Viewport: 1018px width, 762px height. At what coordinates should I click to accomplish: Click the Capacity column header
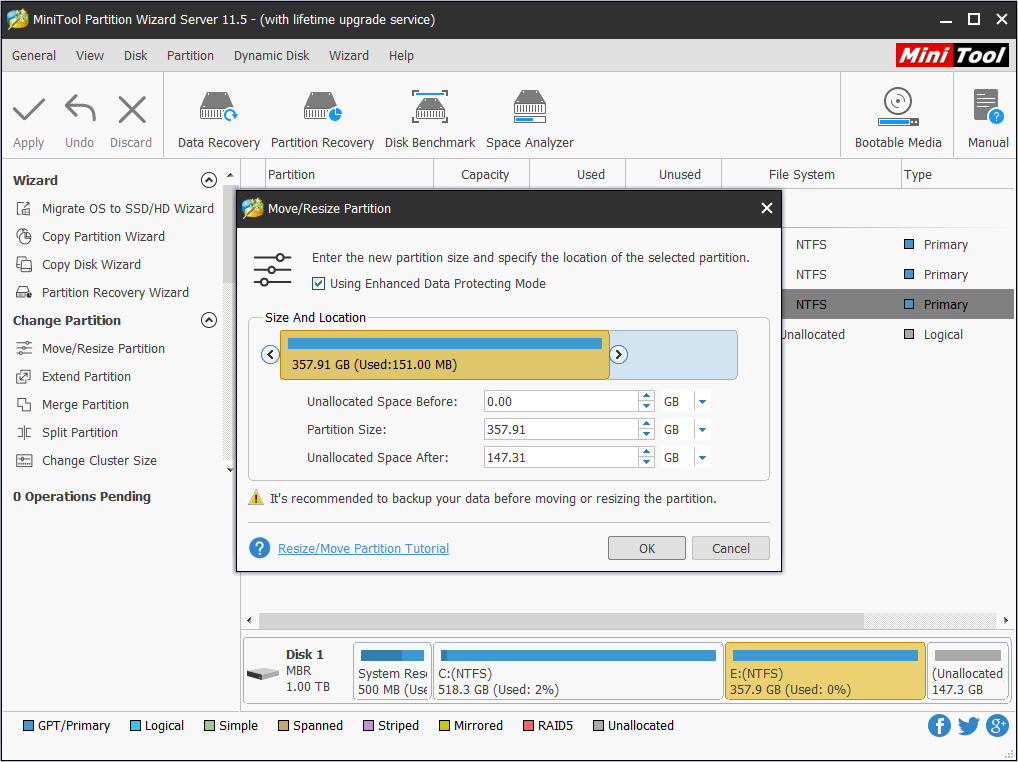click(x=484, y=175)
